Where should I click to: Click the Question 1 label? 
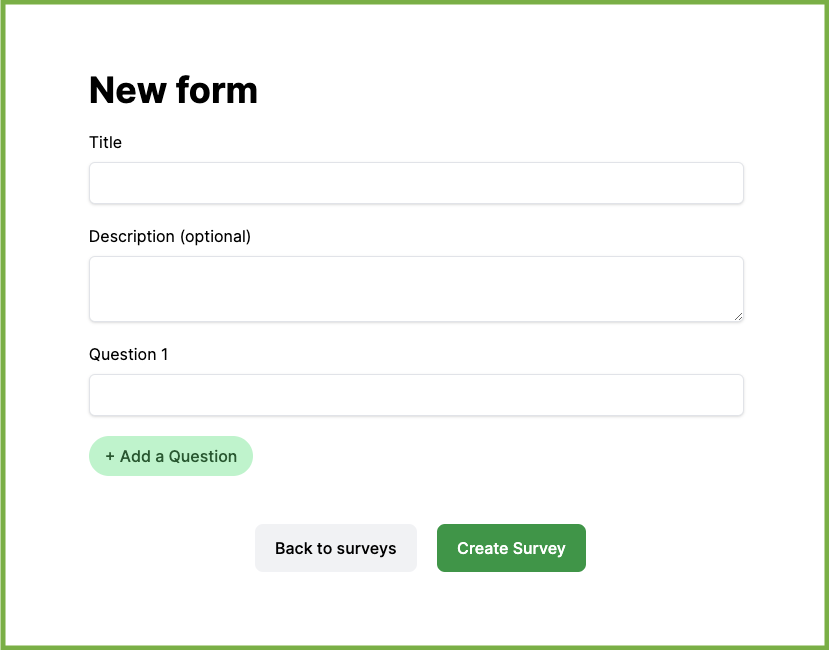[x=128, y=354]
